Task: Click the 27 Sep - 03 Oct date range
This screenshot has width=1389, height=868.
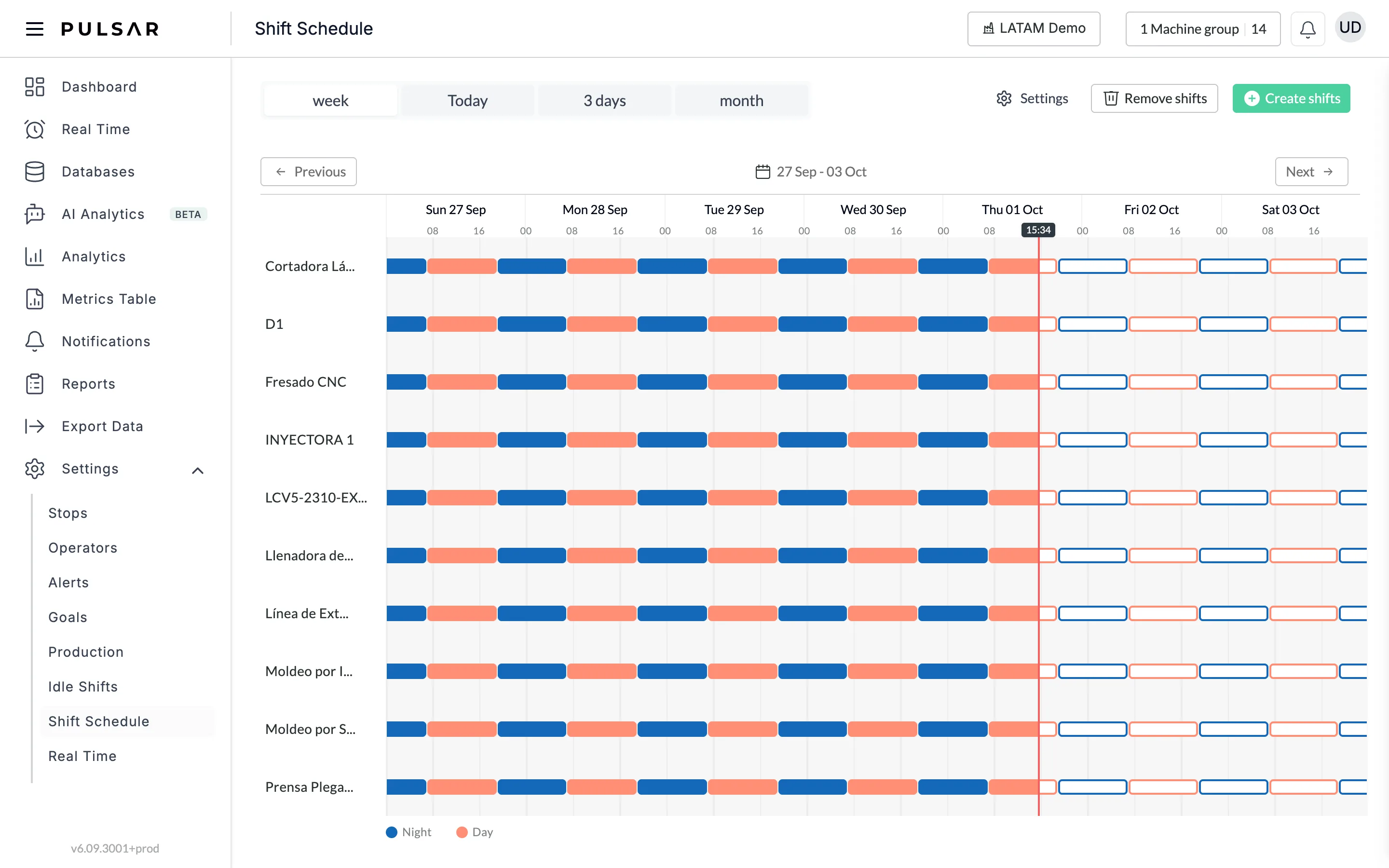Action: [x=821, y=172]
